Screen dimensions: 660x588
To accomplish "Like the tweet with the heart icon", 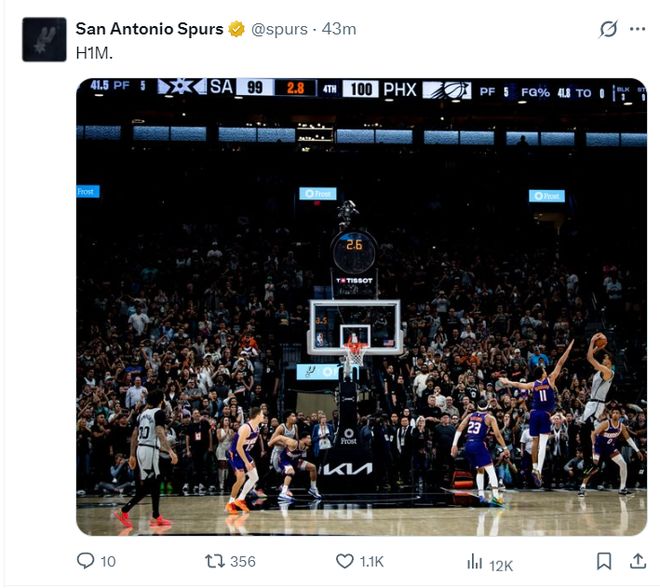I will click(x=344, y=562).
